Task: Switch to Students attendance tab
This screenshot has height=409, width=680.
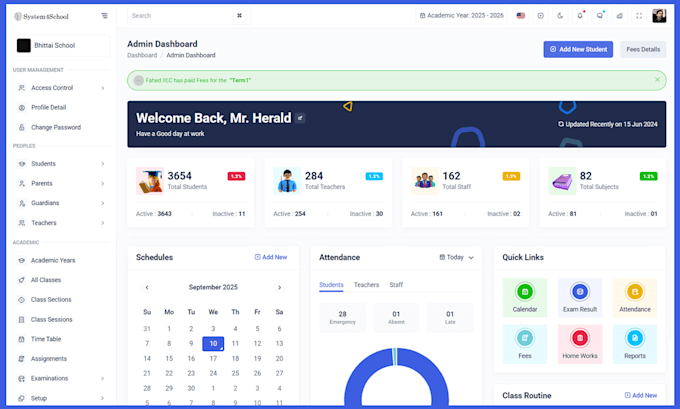Action: (x=331, y=285)
